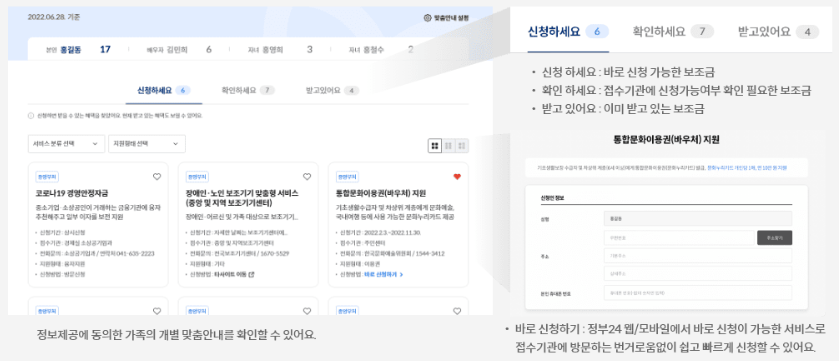Click the period 2022.2.3.~2022.11.30. text
Viewport: 839px width, 361px height.
click(x=393, y=233)
